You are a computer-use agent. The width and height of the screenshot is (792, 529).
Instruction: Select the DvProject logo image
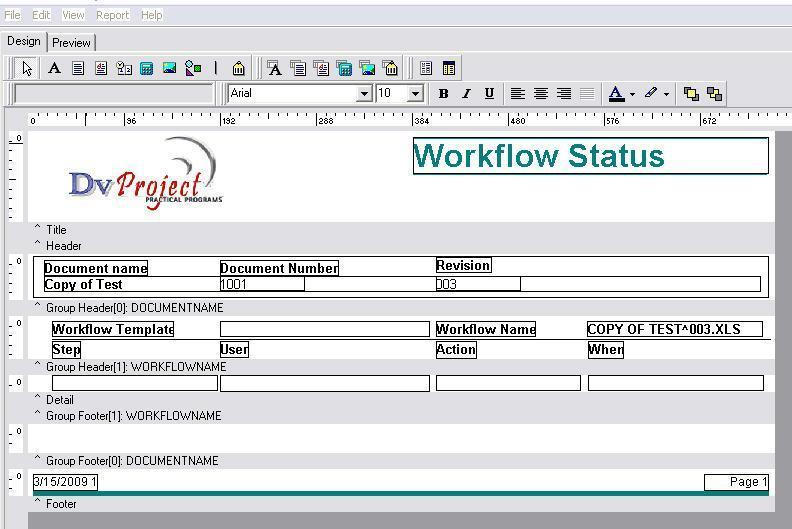(x=145, y=175)
